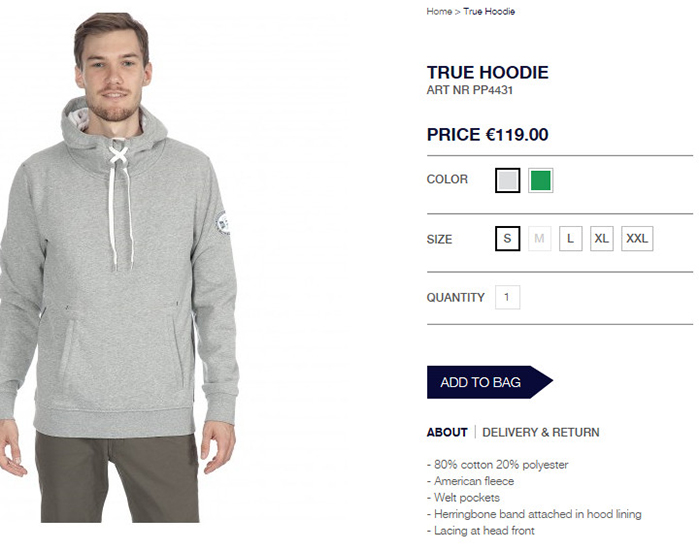
Task: Pick the greyed-out size M option
Action: (539, 238)
